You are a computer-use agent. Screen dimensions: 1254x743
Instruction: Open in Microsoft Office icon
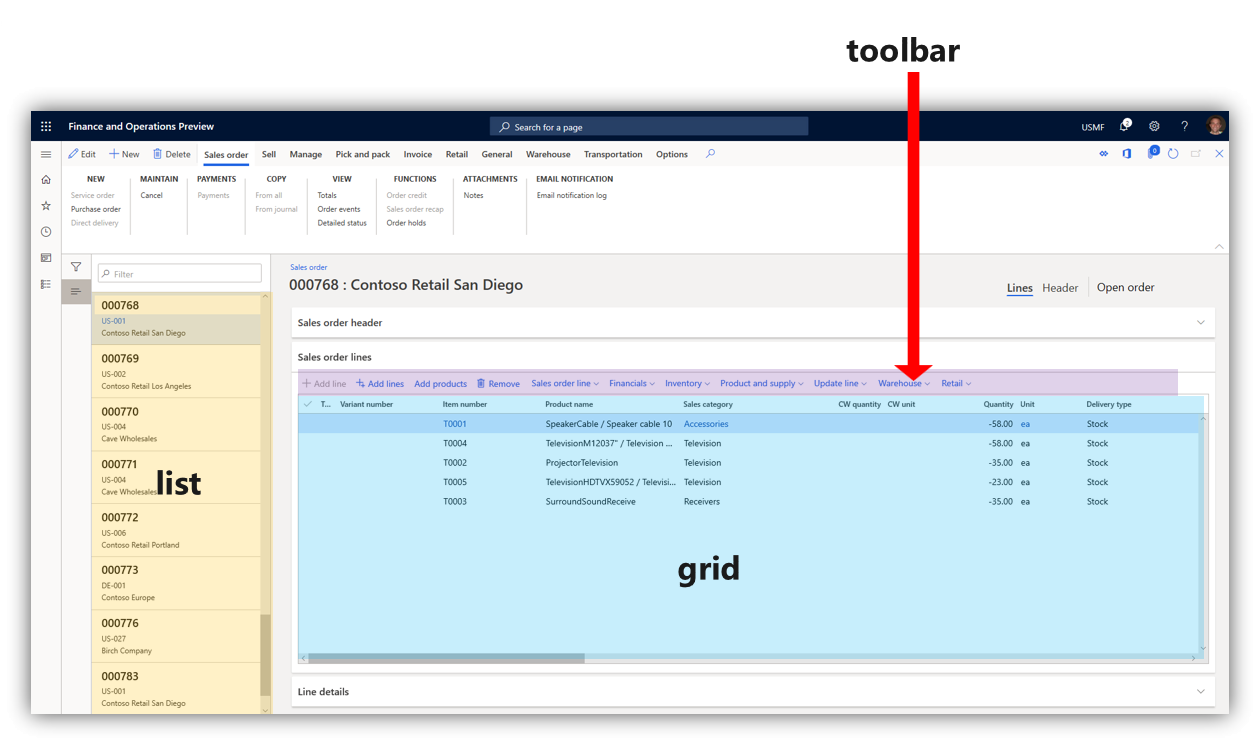pos(1127,154)
